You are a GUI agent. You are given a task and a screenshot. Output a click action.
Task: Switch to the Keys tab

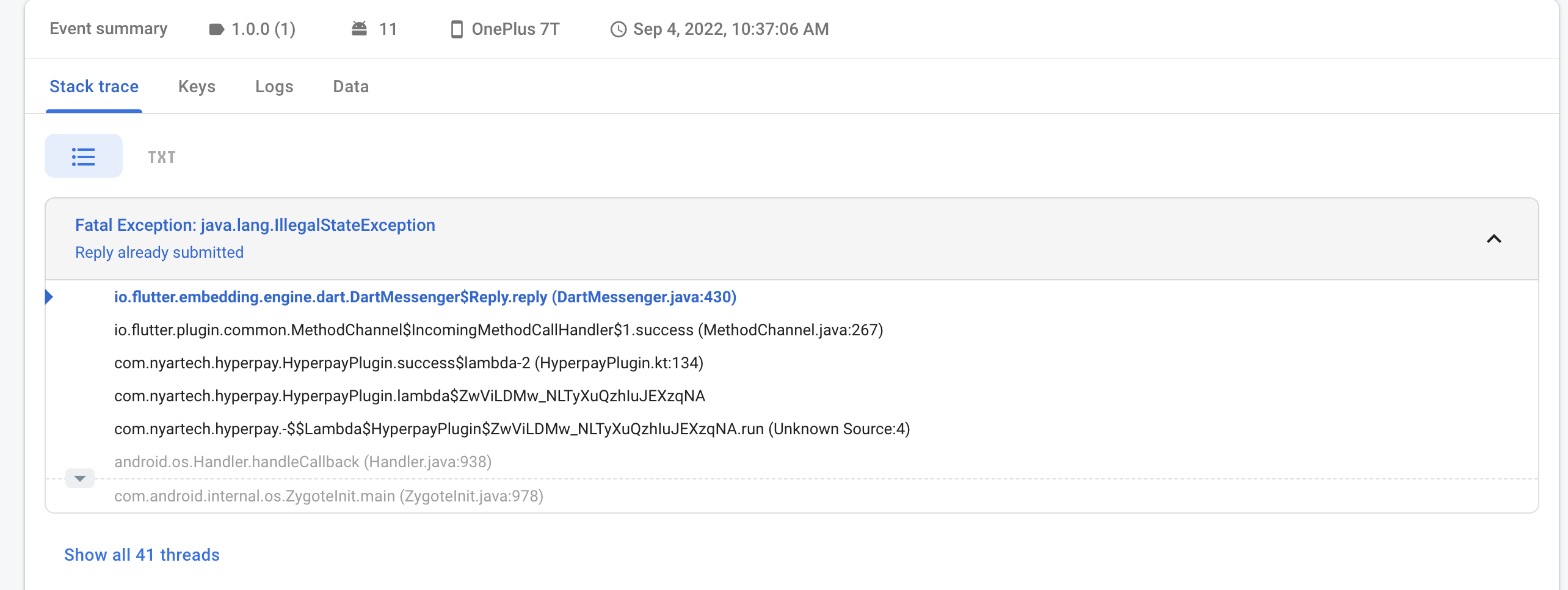(197, 87)
